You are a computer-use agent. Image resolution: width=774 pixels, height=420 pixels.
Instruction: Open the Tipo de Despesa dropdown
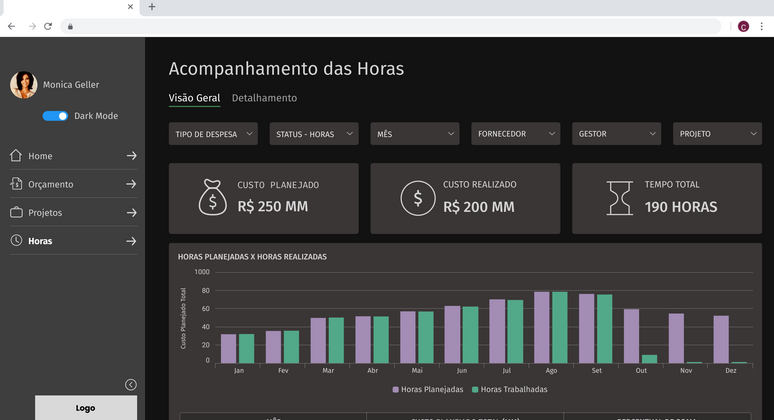(213, 134)
